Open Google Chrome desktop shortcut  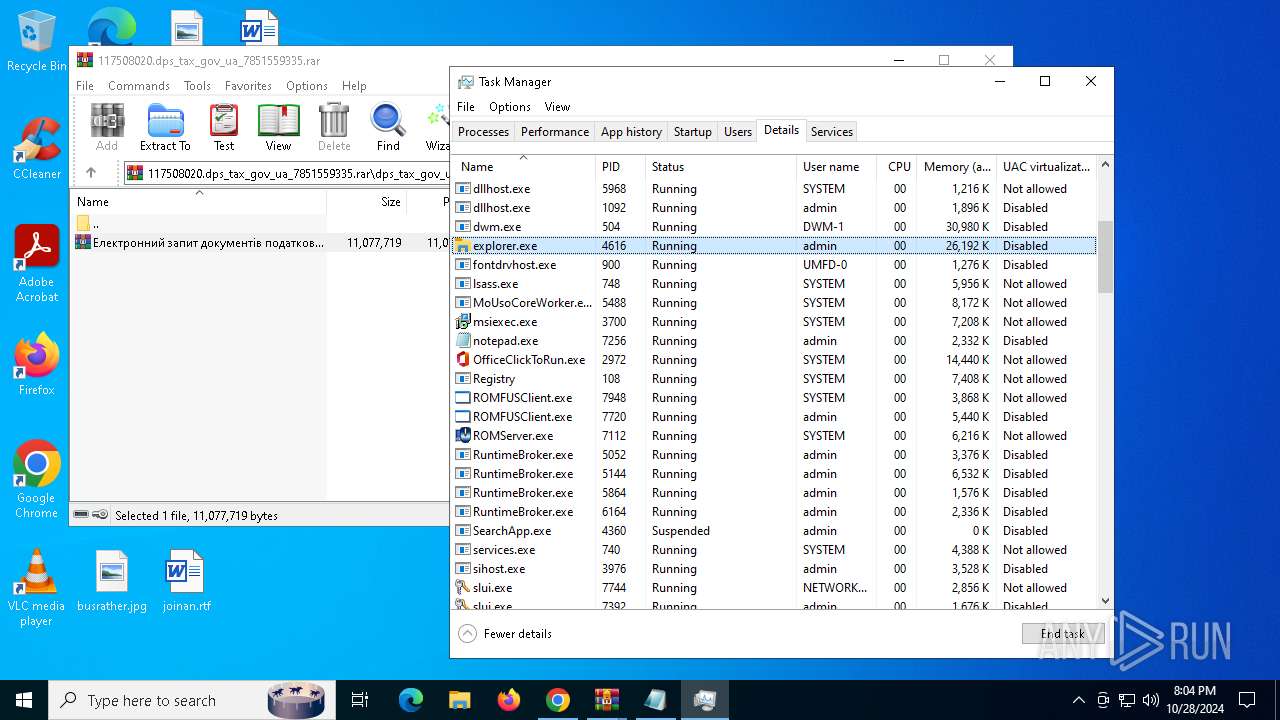[x=36, y=480]
